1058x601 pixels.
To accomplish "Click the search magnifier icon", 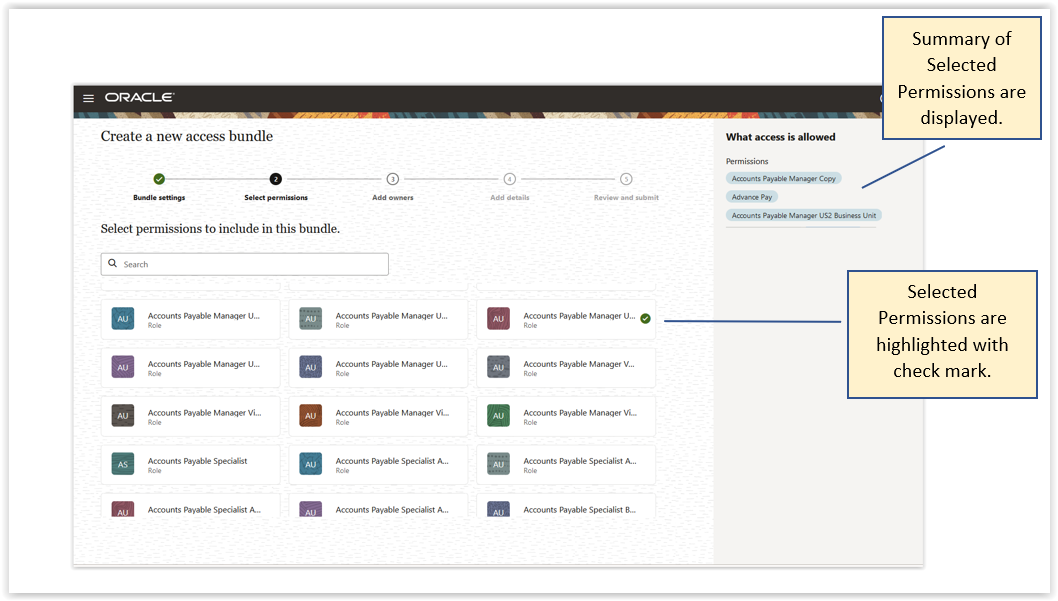I will [x=113, y=264].
